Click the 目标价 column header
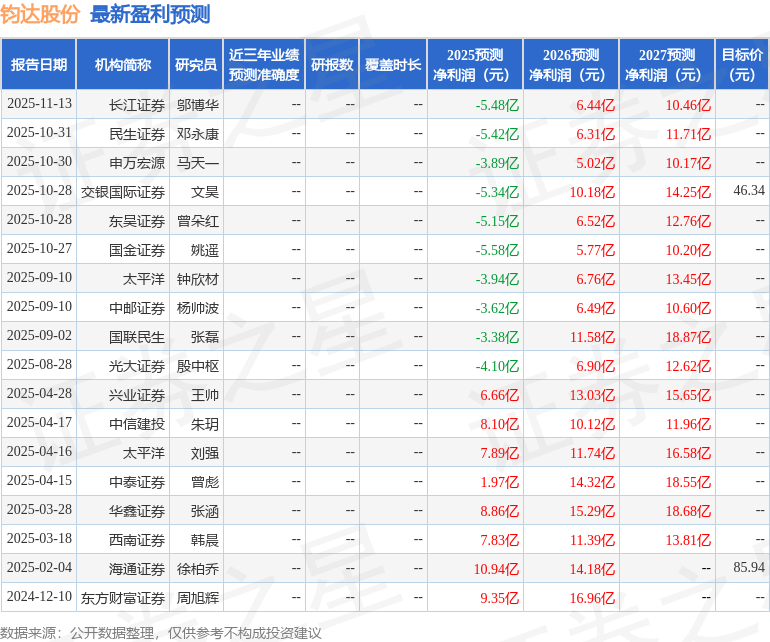The width and height of the screenshot is (770, 642). (x=742, y=65)
